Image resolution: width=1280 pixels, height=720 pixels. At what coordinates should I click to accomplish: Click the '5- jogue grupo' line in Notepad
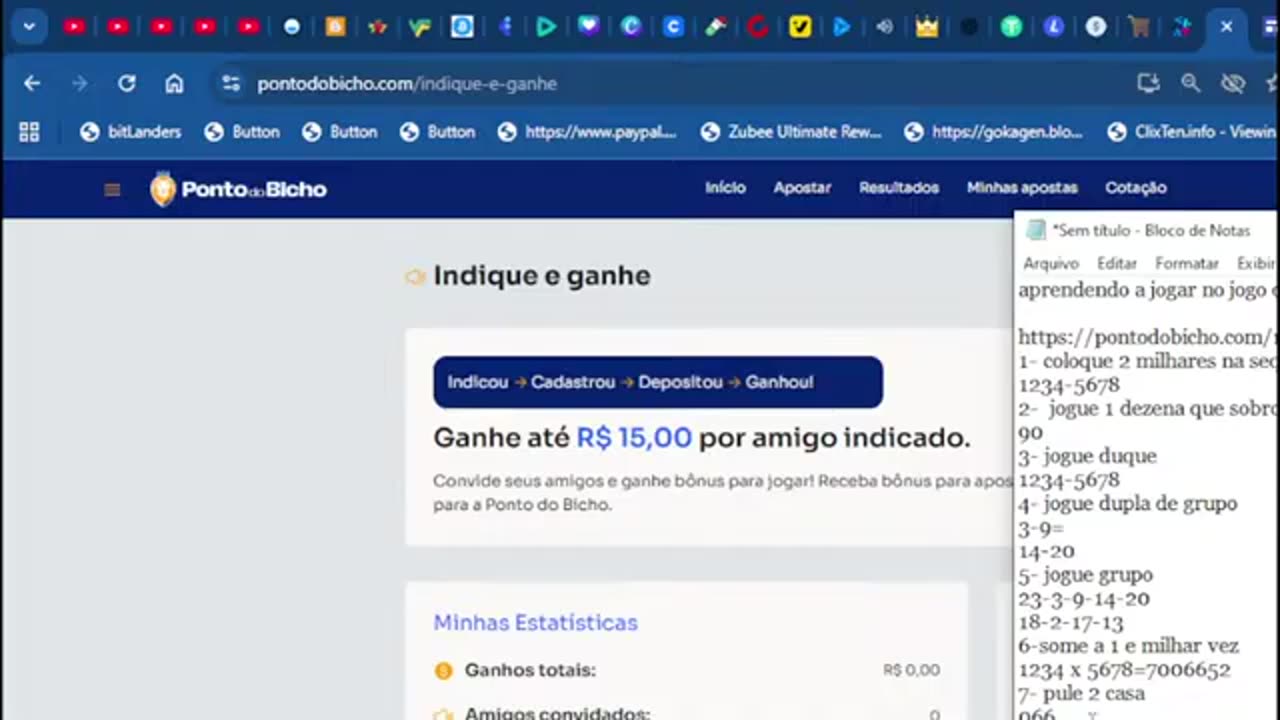1085,575
